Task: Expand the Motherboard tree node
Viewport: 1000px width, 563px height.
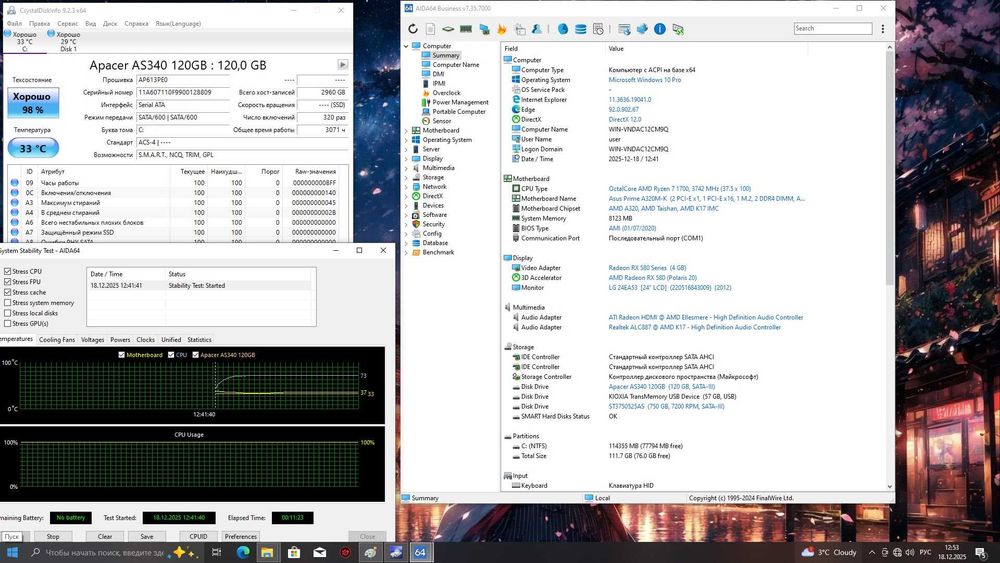Action: click(x=406, y=130)
